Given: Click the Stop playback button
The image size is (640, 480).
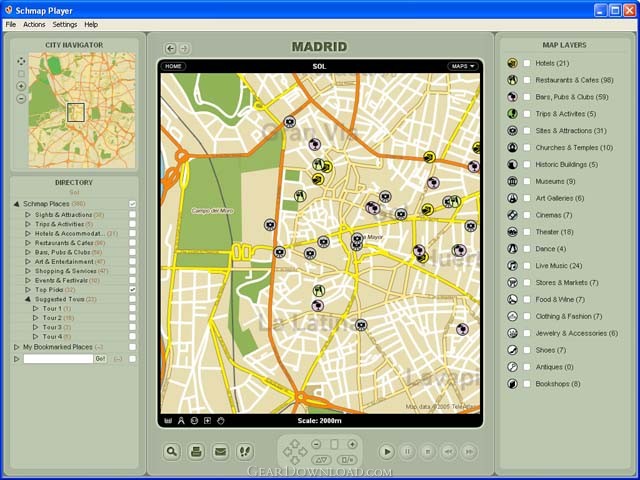Looking at the screenshot, I should click(x=428, y=451).
